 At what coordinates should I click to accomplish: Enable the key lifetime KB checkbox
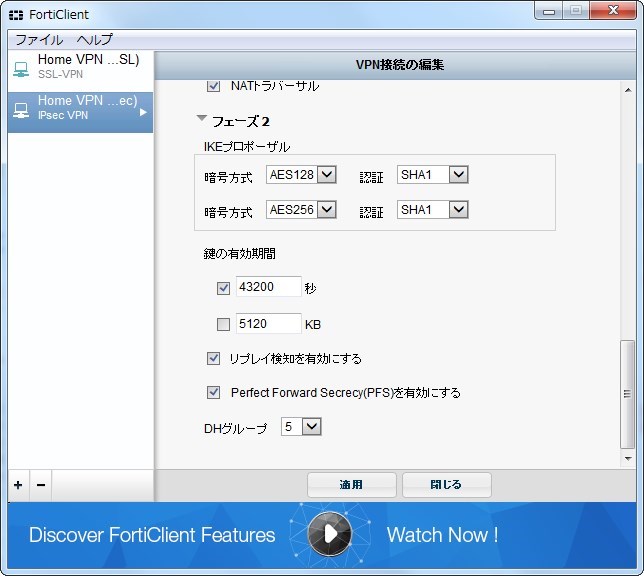pyautogui.click(x=223, y=324)
